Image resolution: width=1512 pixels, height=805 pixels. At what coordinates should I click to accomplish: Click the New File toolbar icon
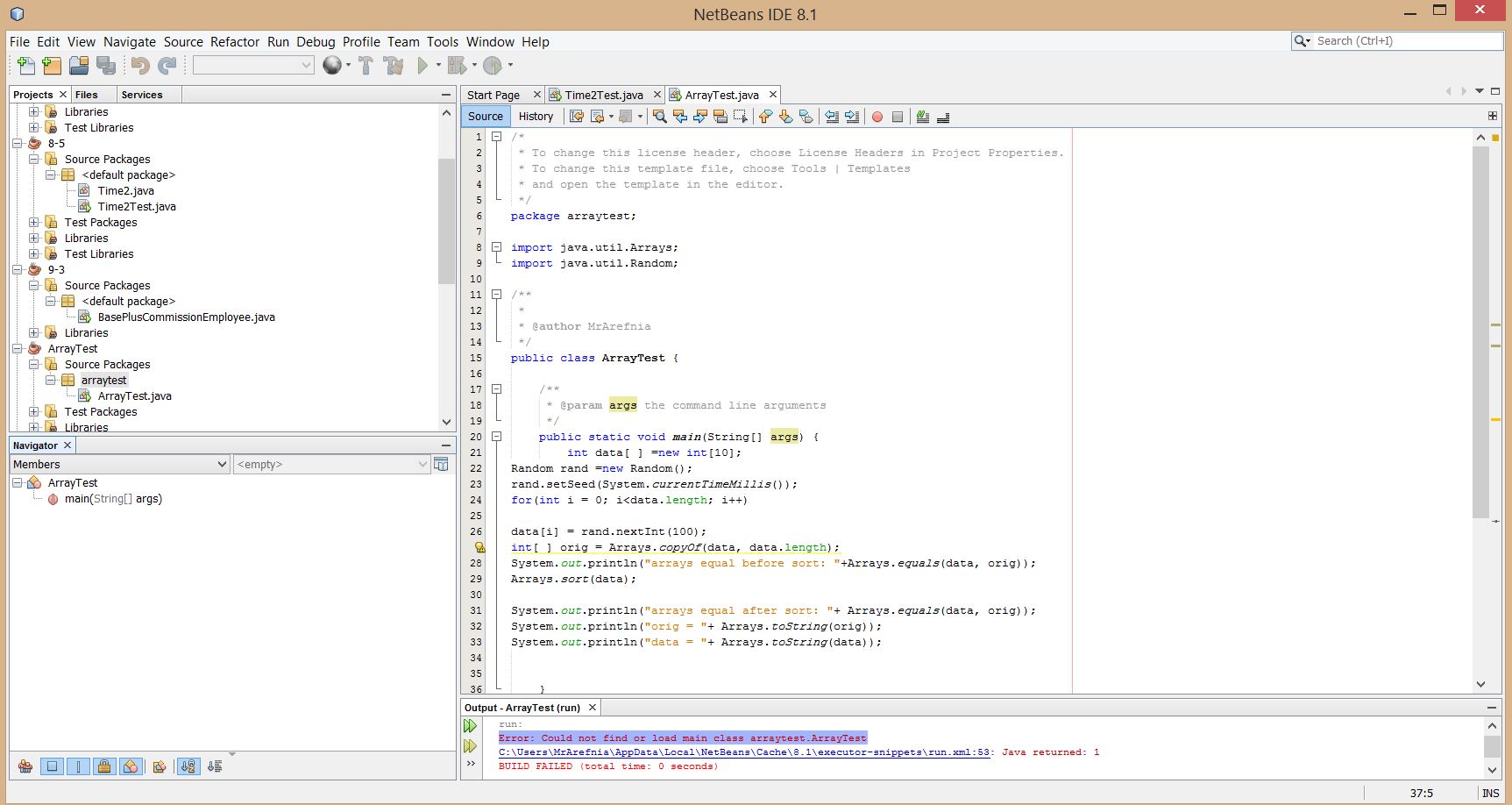26,66
